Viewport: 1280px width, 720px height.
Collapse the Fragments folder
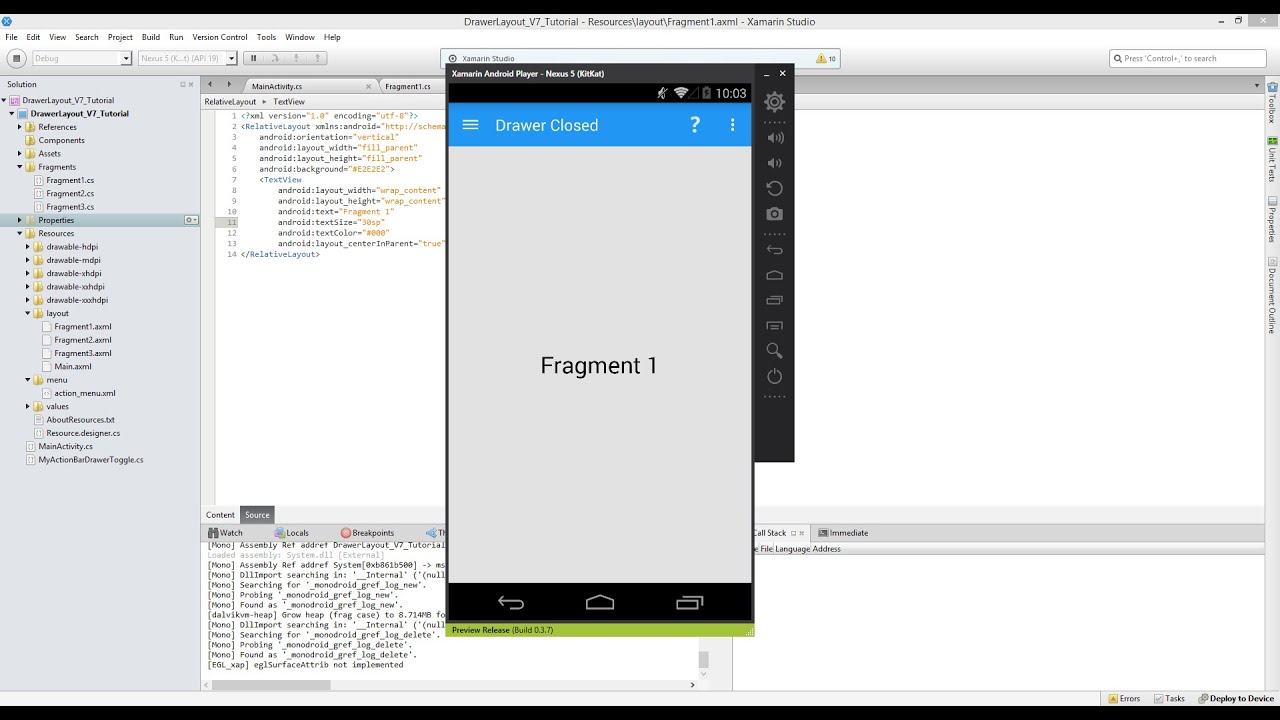click(19, 167)
